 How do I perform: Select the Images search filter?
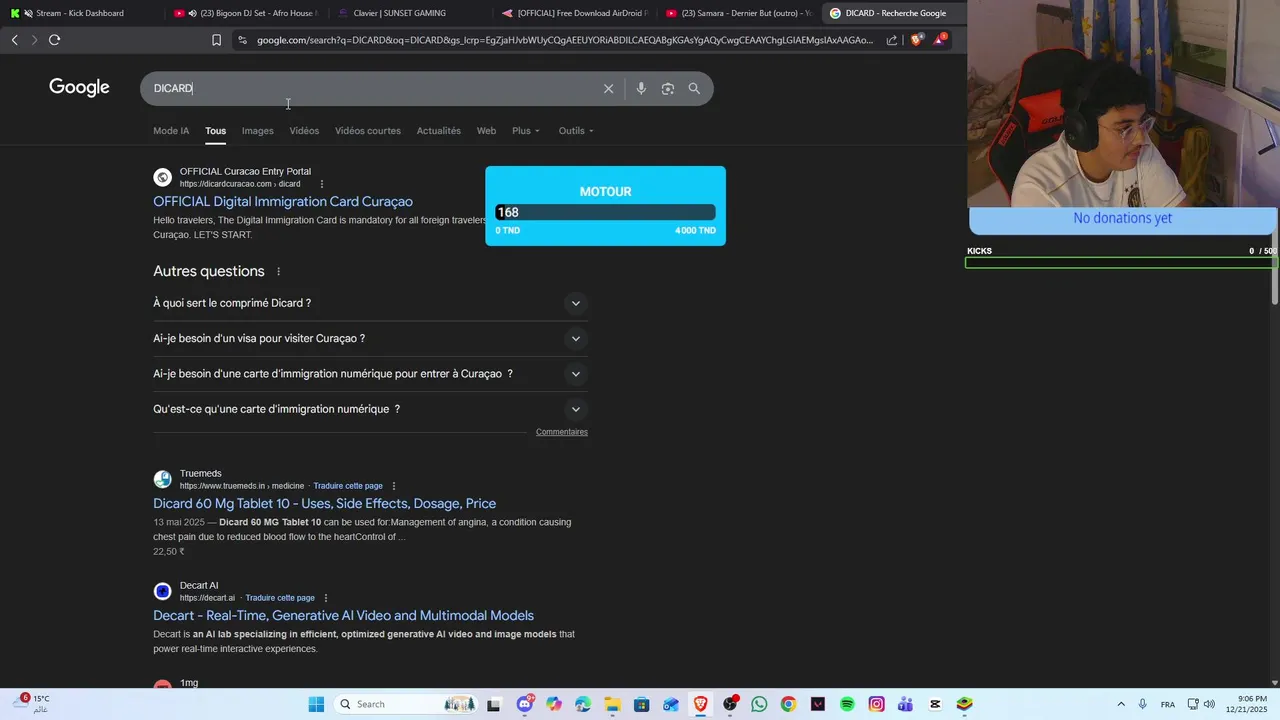coord(257,131)
